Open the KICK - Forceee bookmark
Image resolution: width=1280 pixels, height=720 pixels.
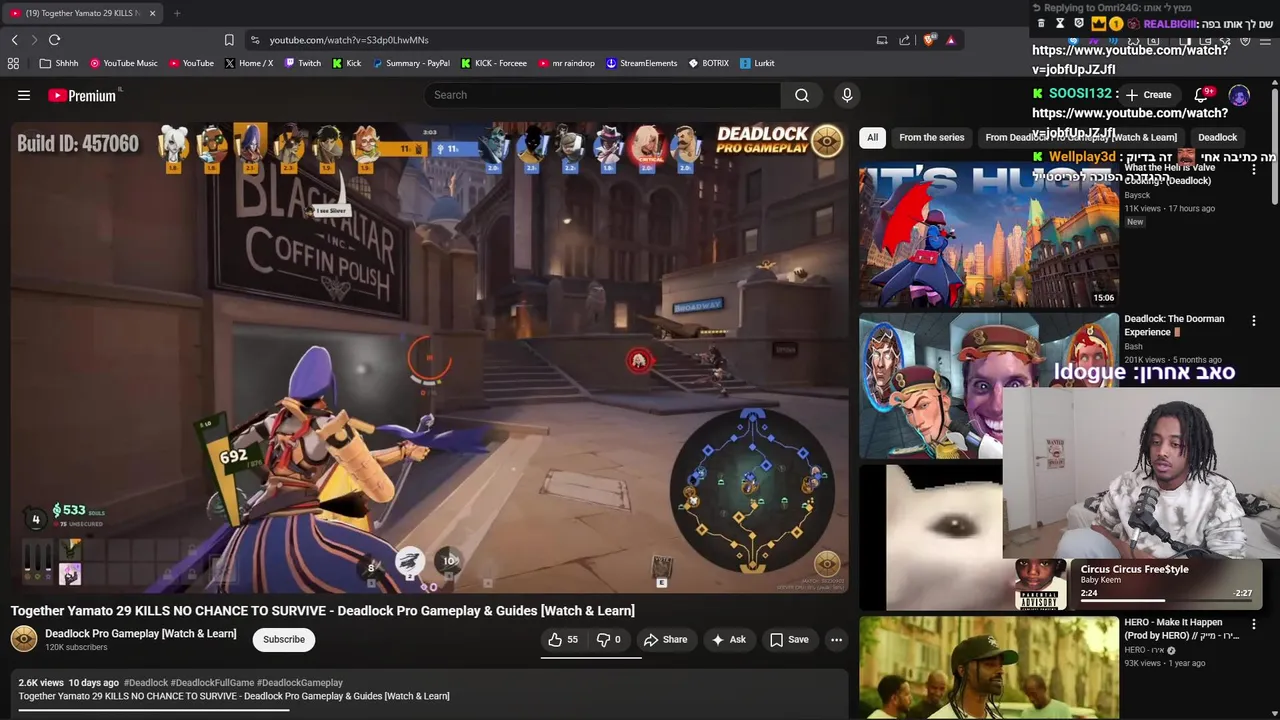coord(494,63)
